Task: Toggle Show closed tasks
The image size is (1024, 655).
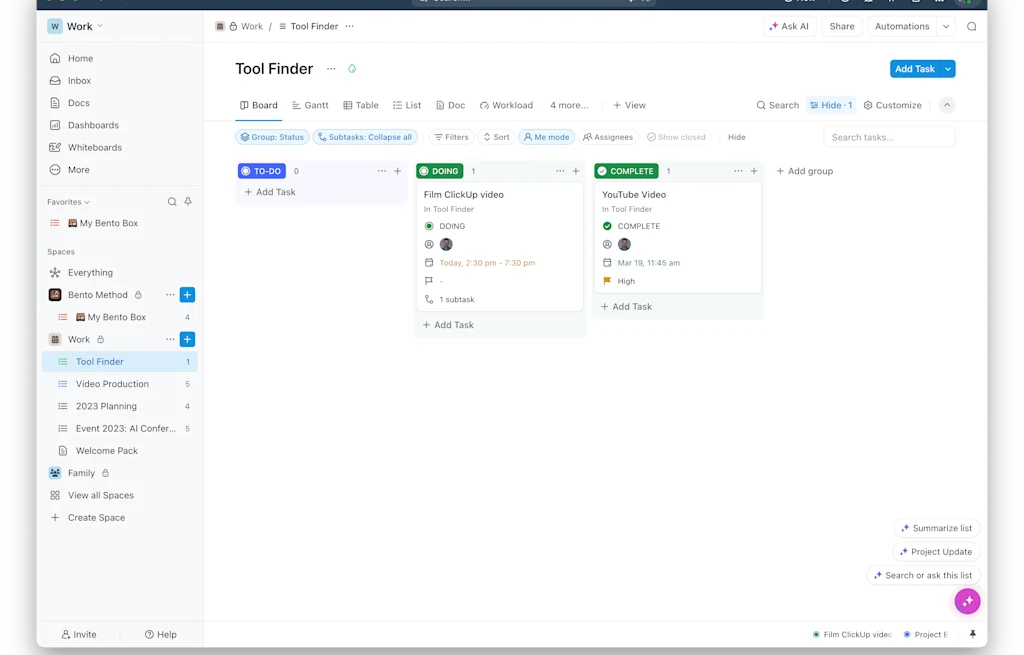Action: click(677, 137)
